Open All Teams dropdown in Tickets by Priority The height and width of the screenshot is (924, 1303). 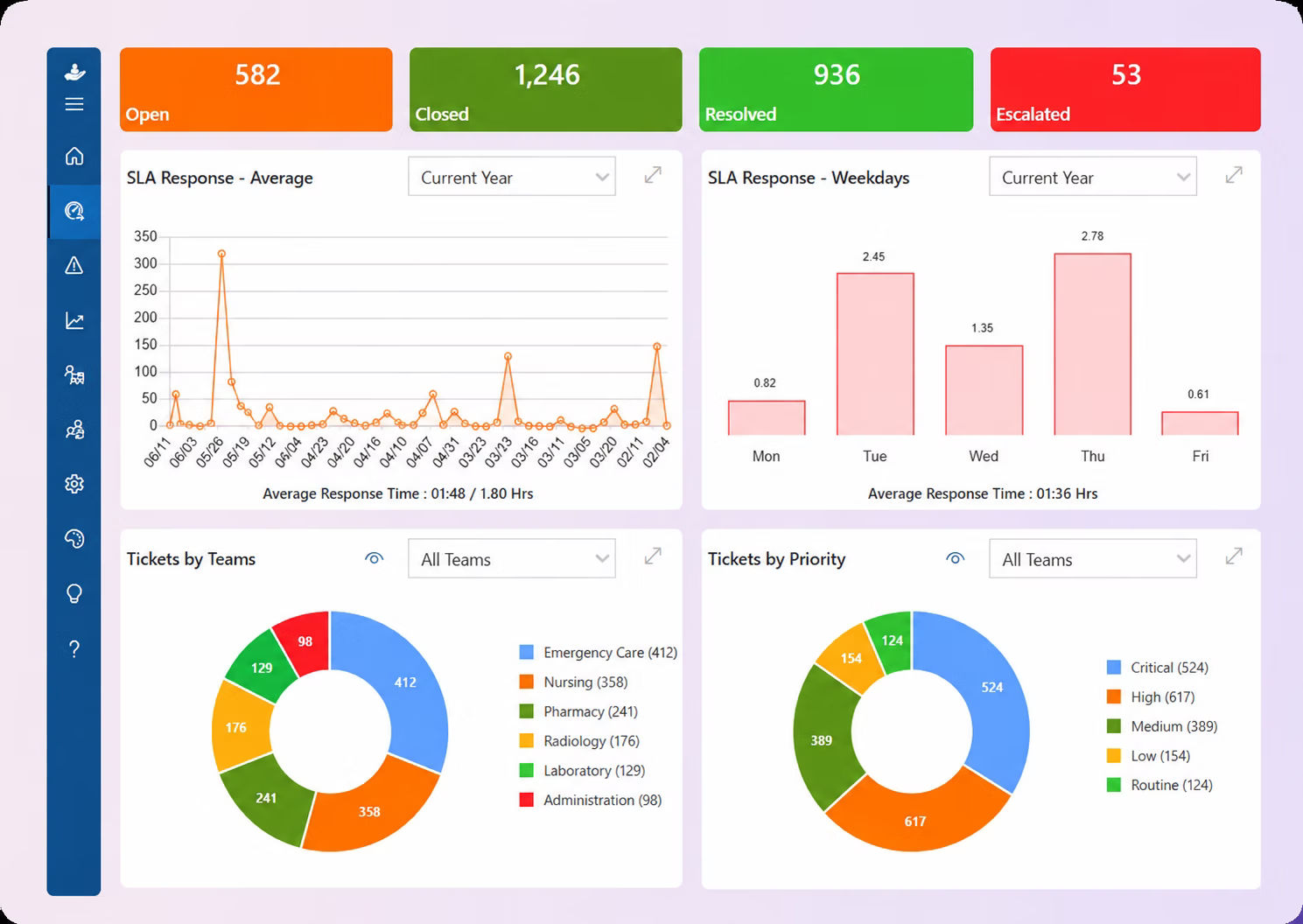[x=1093, y=558]
